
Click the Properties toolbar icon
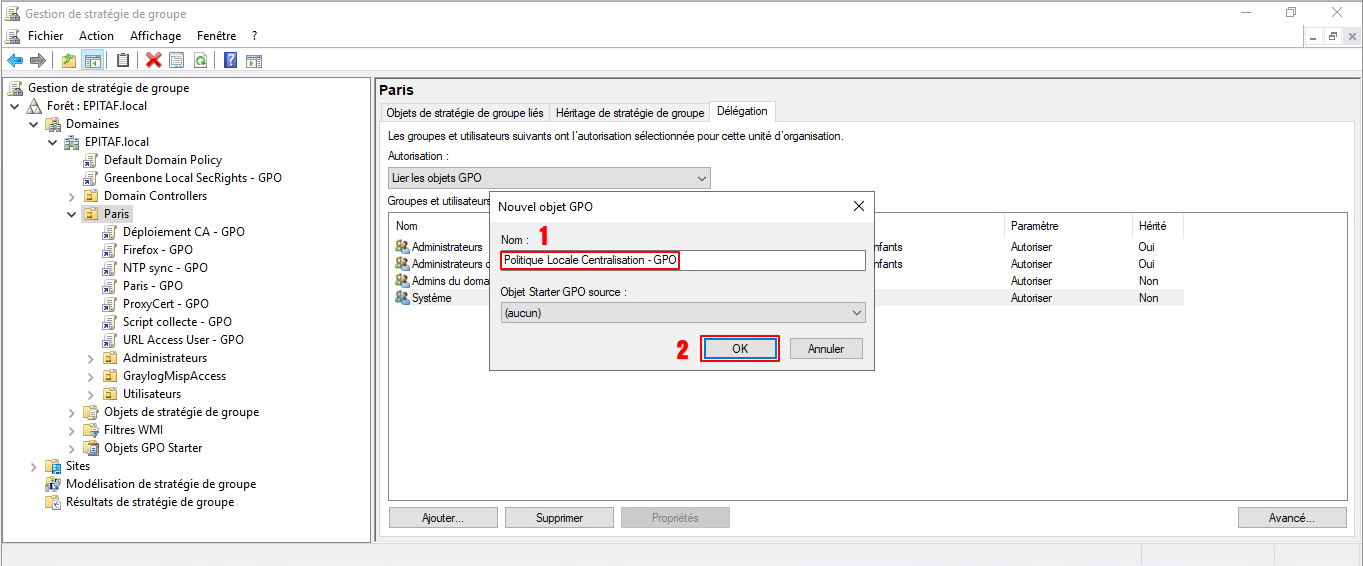(176, 60)
